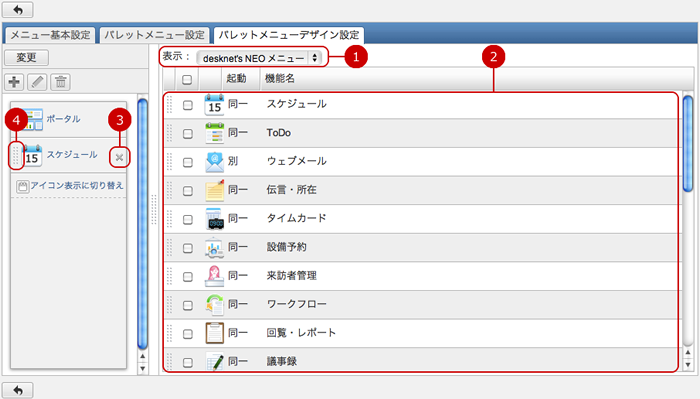Click the 来訪者管理 receptionist icon
The height and width of the screenshot is (399, 700).
214,276
